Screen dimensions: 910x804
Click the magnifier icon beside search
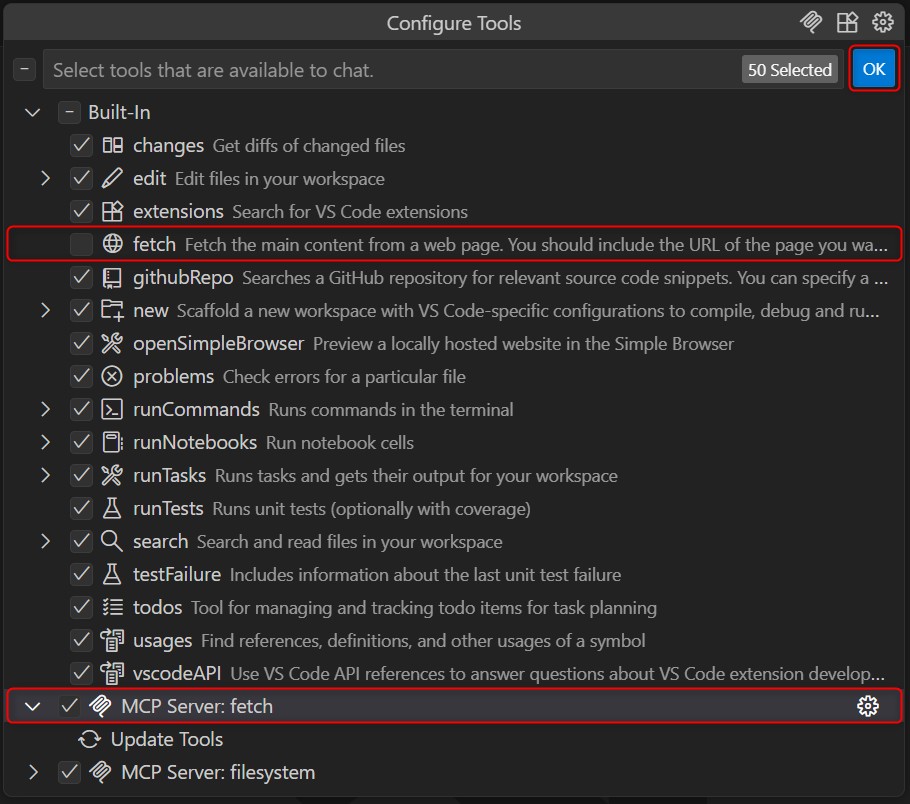[112, 542]
